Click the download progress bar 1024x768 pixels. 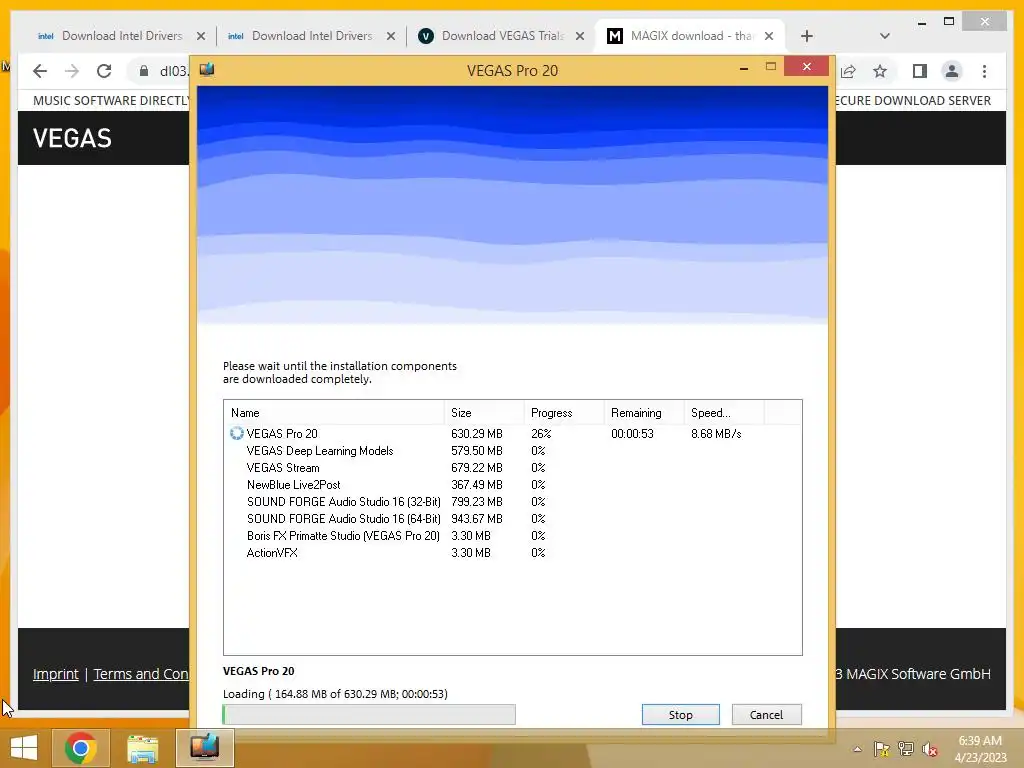point(369,714)
